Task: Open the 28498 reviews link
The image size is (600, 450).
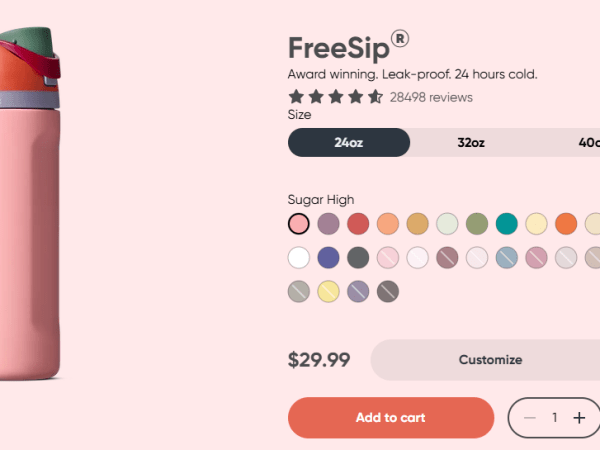Action: coord(431,97)
